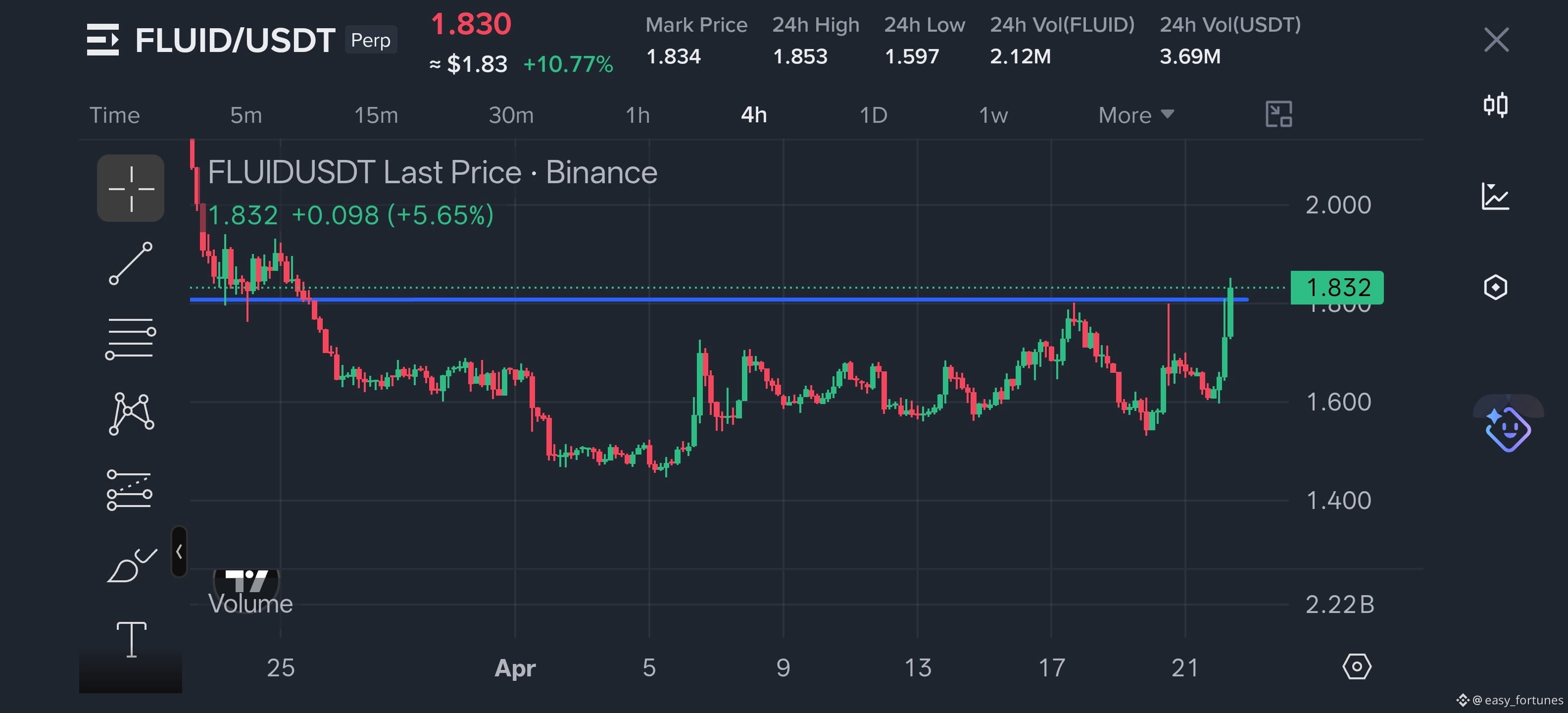
Task: Click the 21 date axis label
Action: pos(1185,668)
